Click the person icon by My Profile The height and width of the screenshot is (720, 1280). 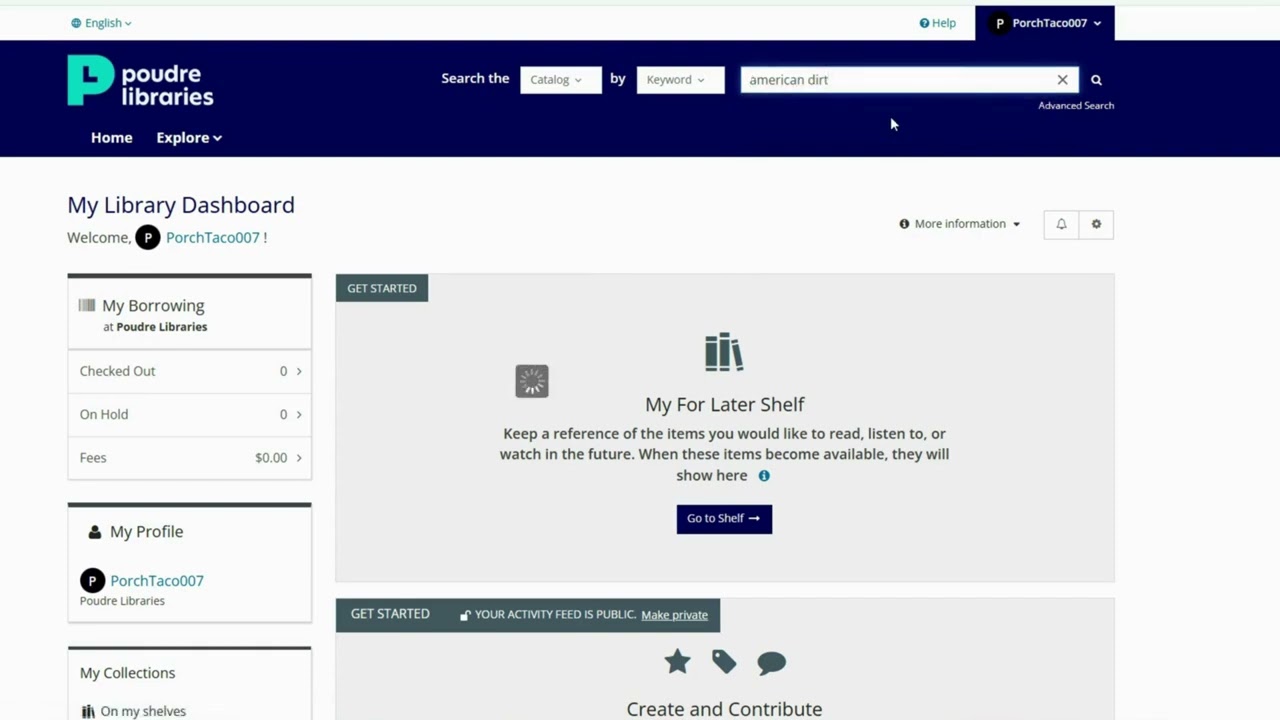pyautogui.click(x=94, y=532)
